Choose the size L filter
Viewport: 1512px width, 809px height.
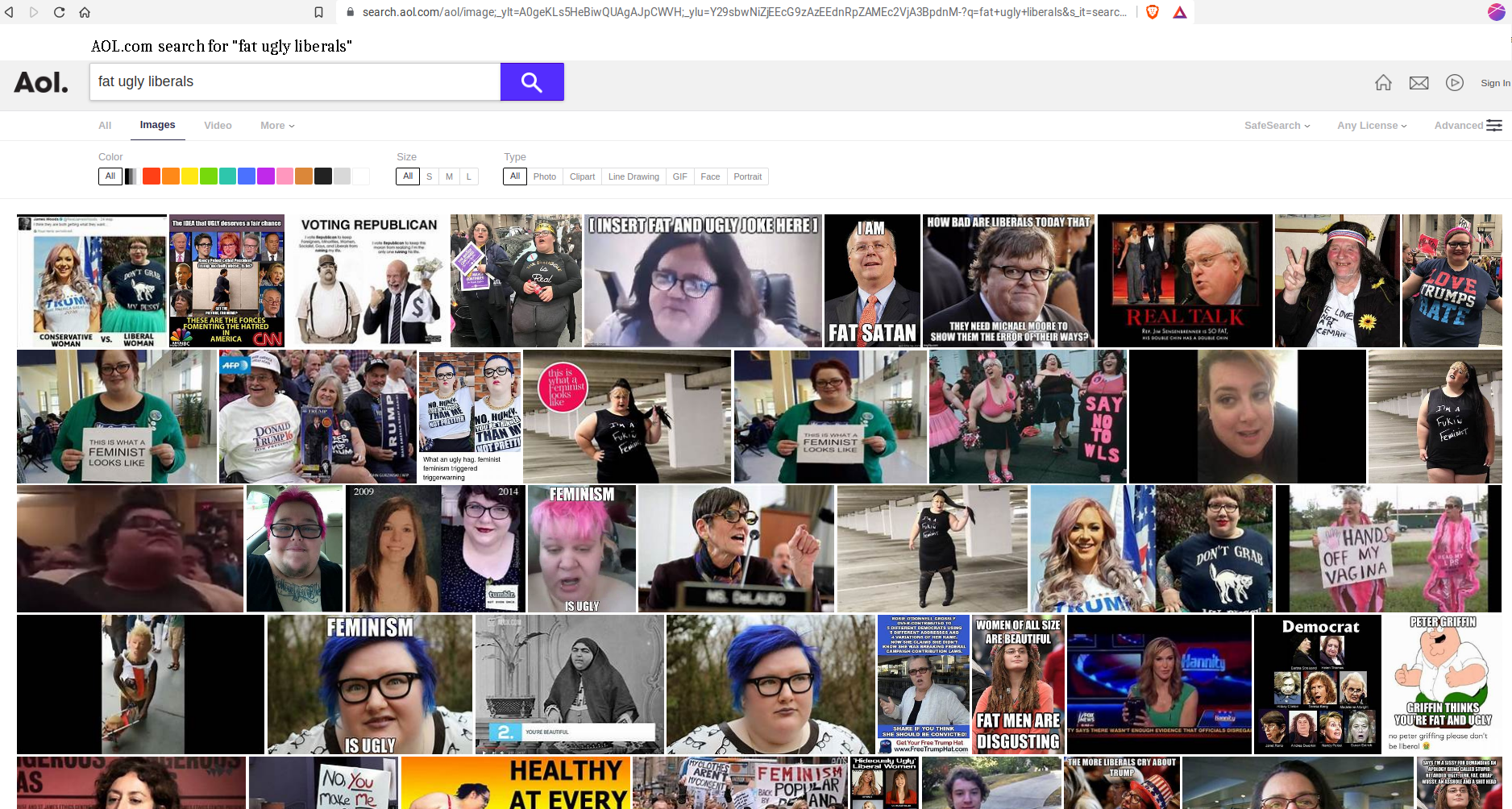(468, 176)
